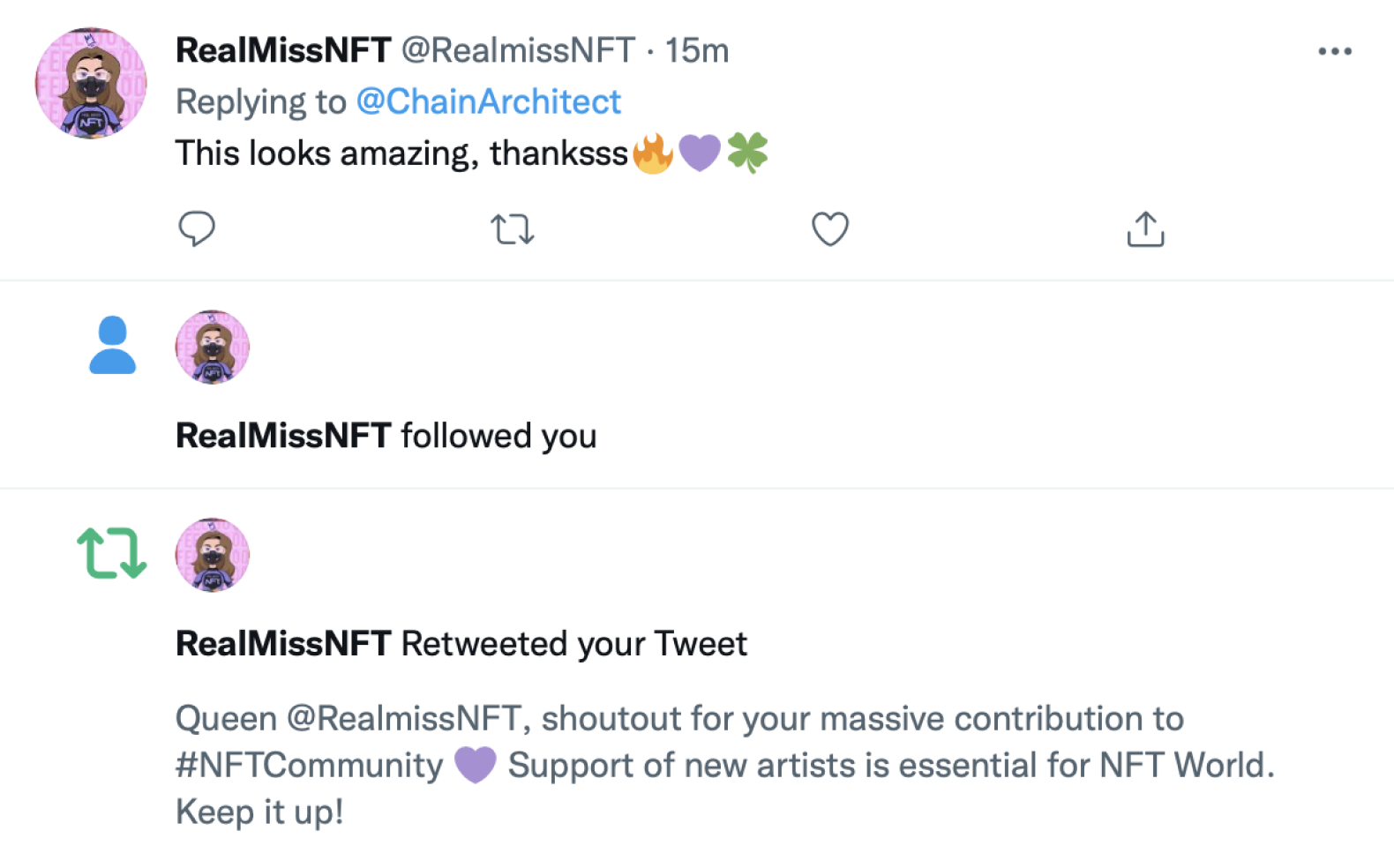Open the #NFTCommunity hashtag in the tweet

tap(309, 766)
